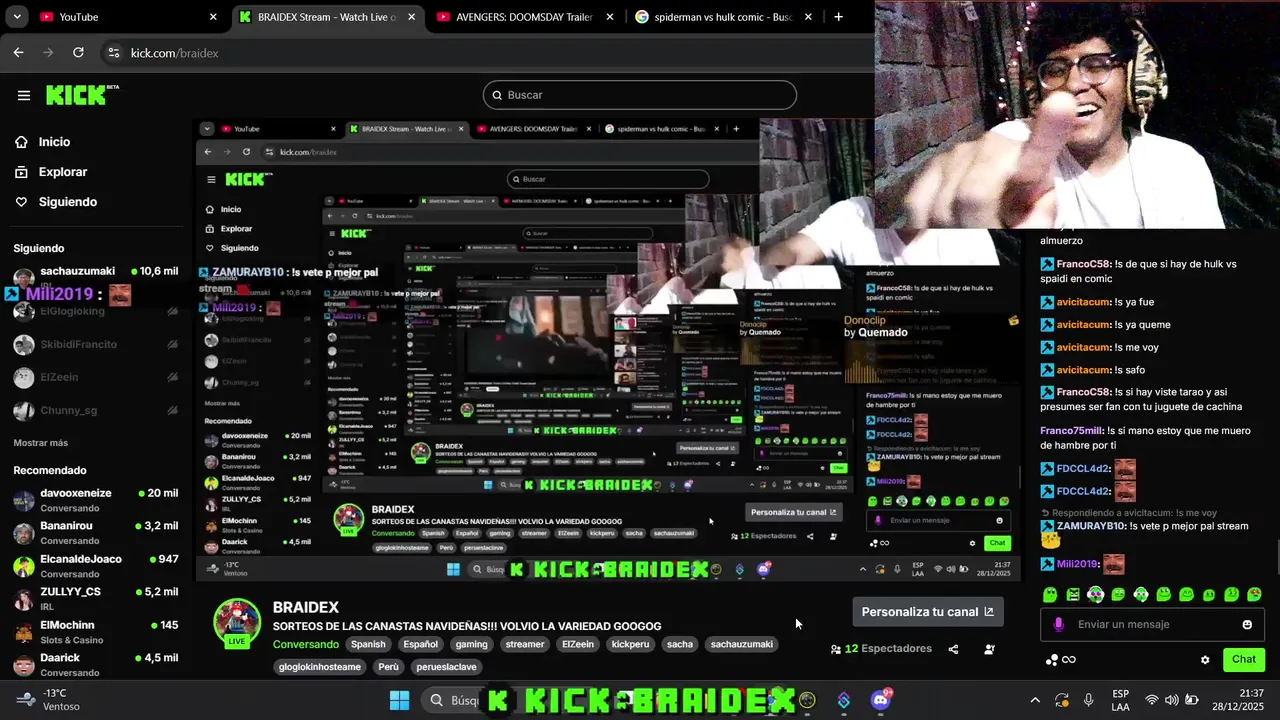Image resolution: width=1280 pixels, height=720 pixels.
Task: Select the kick.com/braidex URL text
Action: click(x=174, y=53)
